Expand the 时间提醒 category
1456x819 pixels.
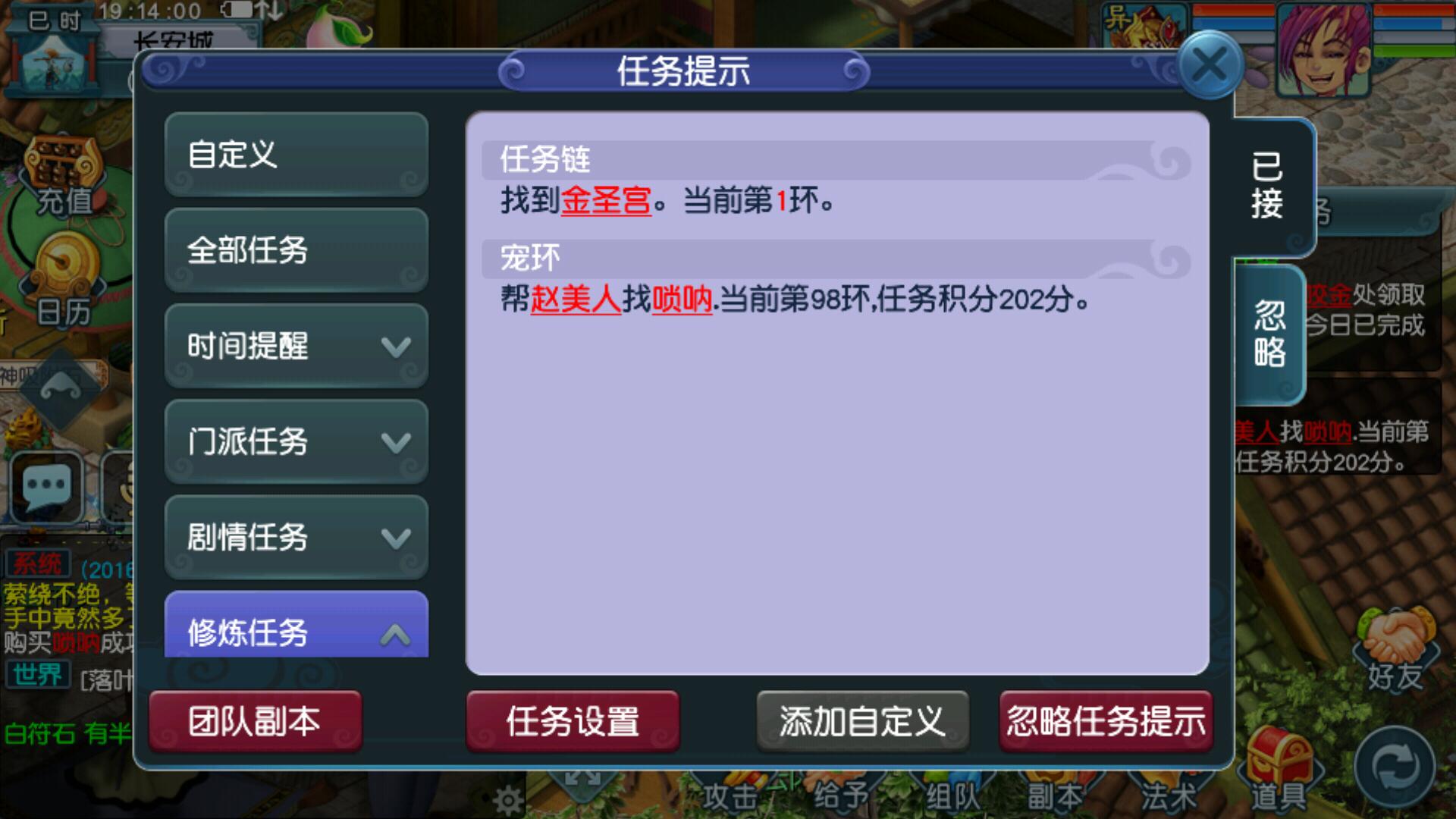click(297, 346)
